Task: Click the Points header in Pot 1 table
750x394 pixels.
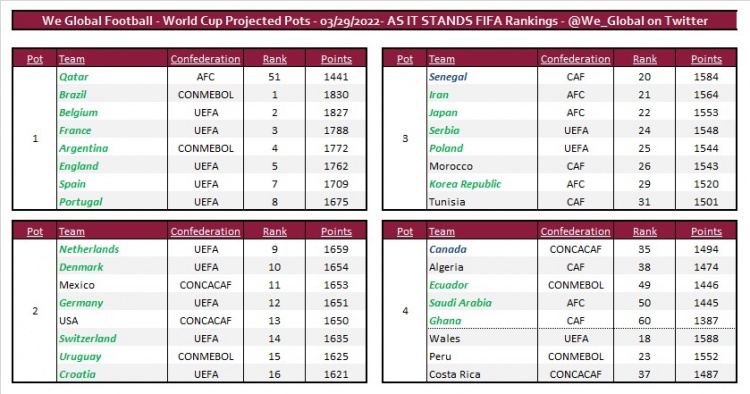Action: 336,59
